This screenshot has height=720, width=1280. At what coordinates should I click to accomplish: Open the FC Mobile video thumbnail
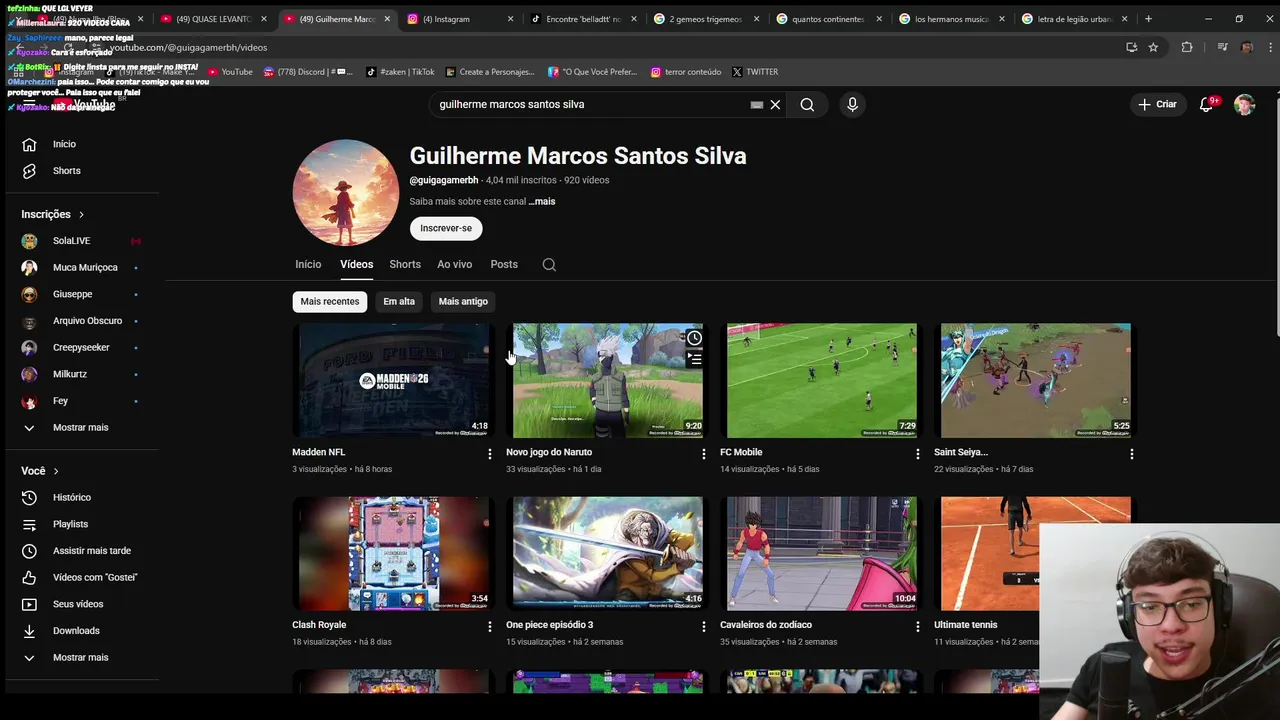tap(821, 380)
